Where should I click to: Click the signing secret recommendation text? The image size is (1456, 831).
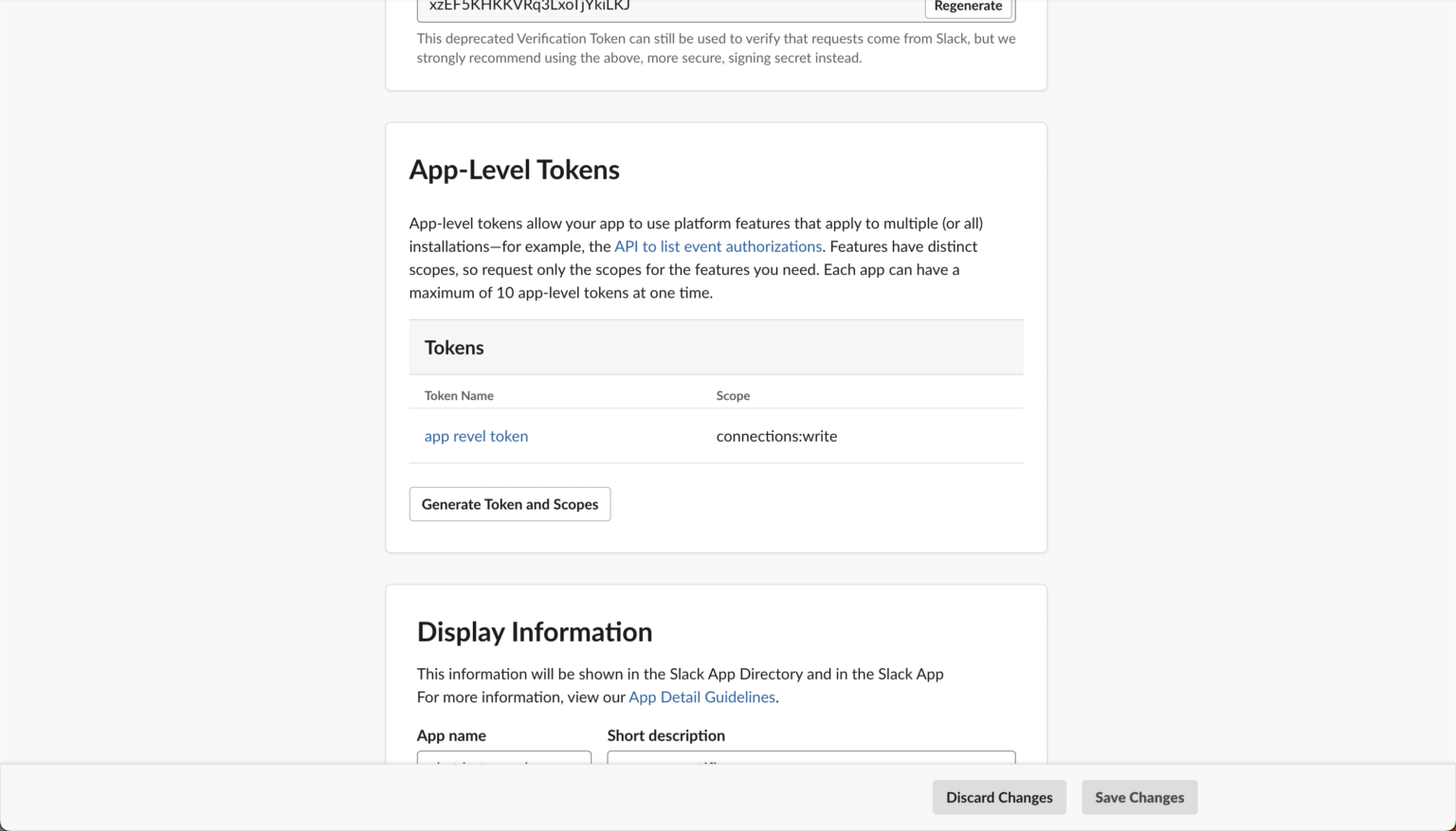(716, 47)
